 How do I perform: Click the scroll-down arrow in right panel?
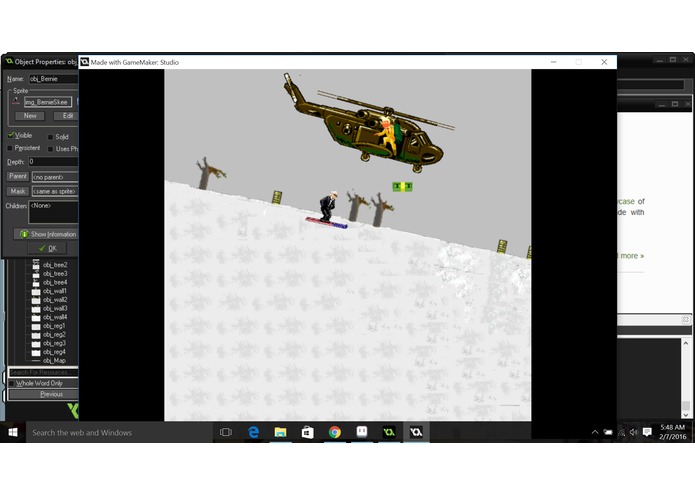686,415
